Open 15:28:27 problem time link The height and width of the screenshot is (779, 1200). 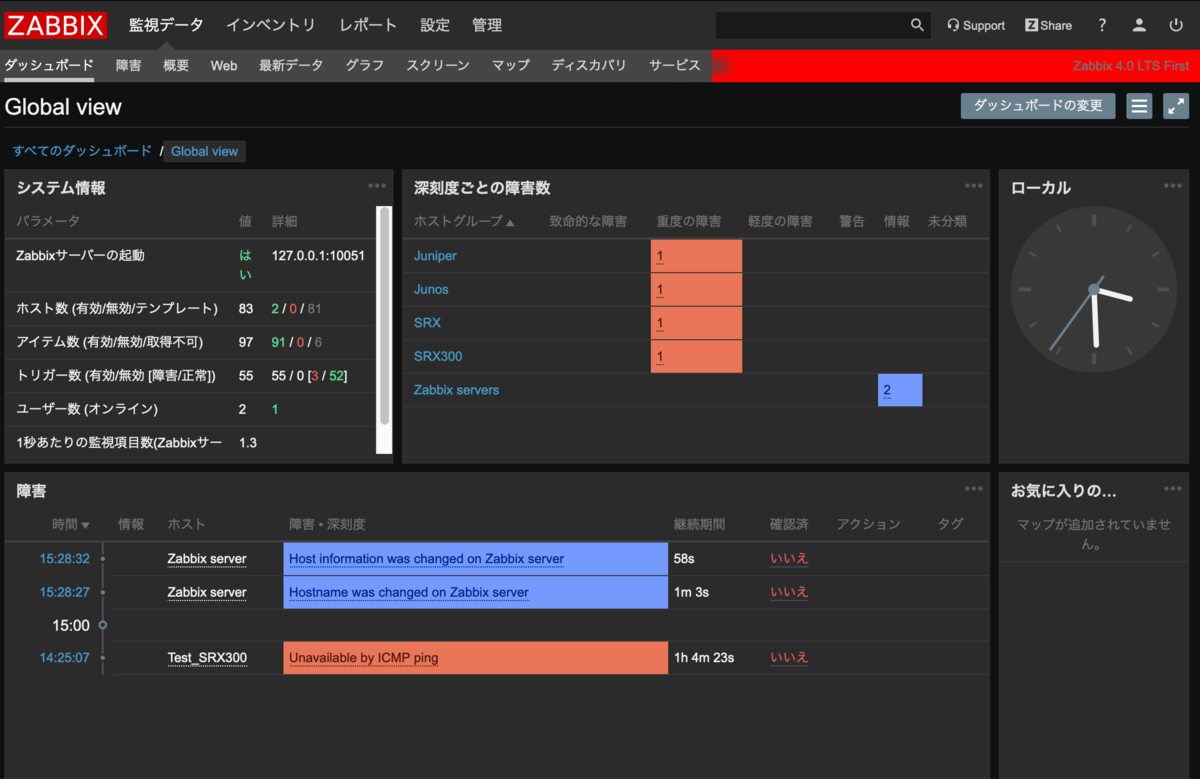tap(65, 592)
